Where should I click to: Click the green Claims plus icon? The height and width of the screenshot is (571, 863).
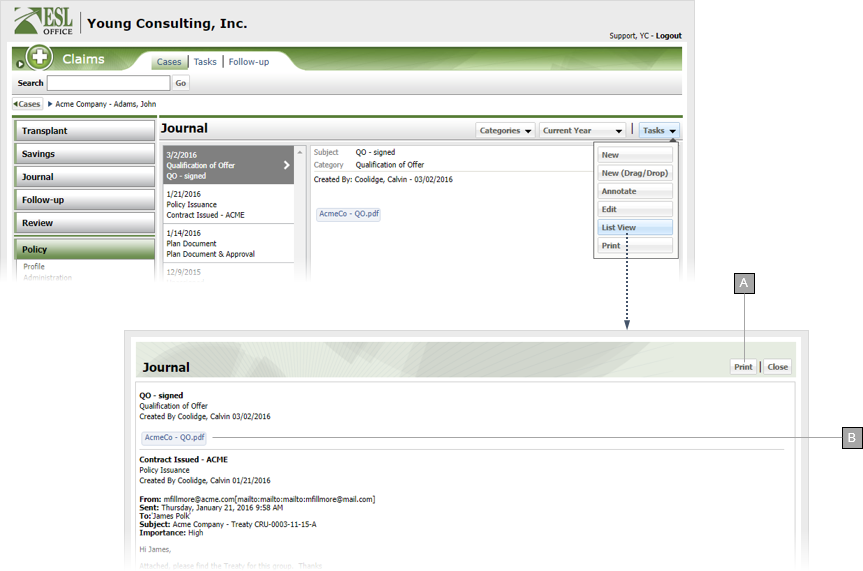[x=40, y=59]
